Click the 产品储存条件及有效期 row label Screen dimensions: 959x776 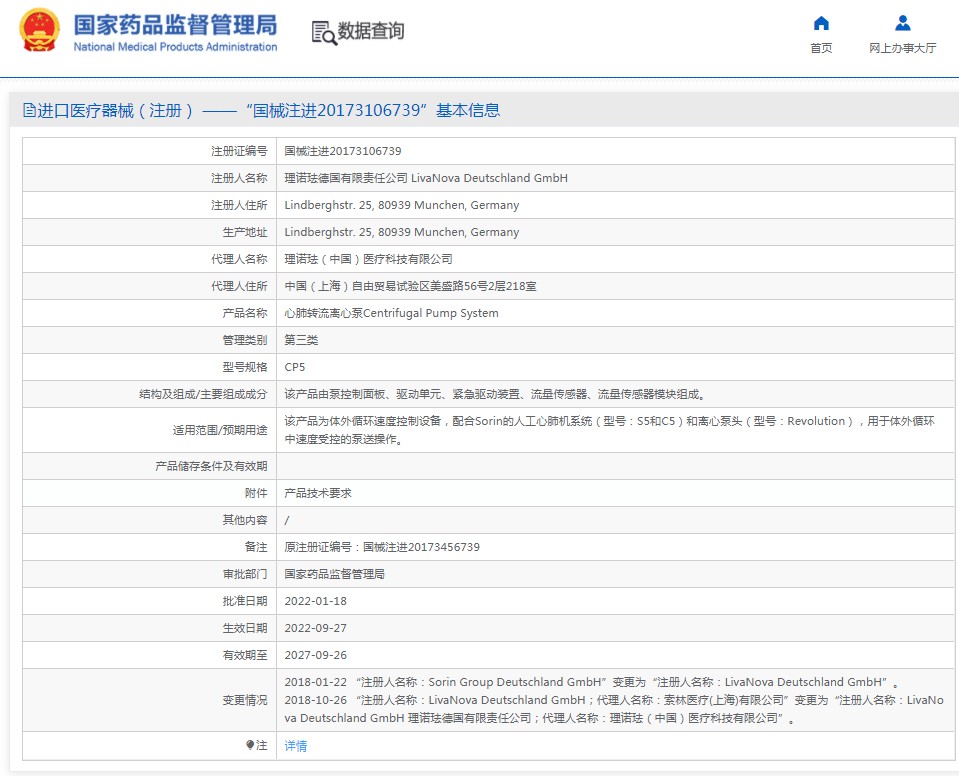point(211,466)
